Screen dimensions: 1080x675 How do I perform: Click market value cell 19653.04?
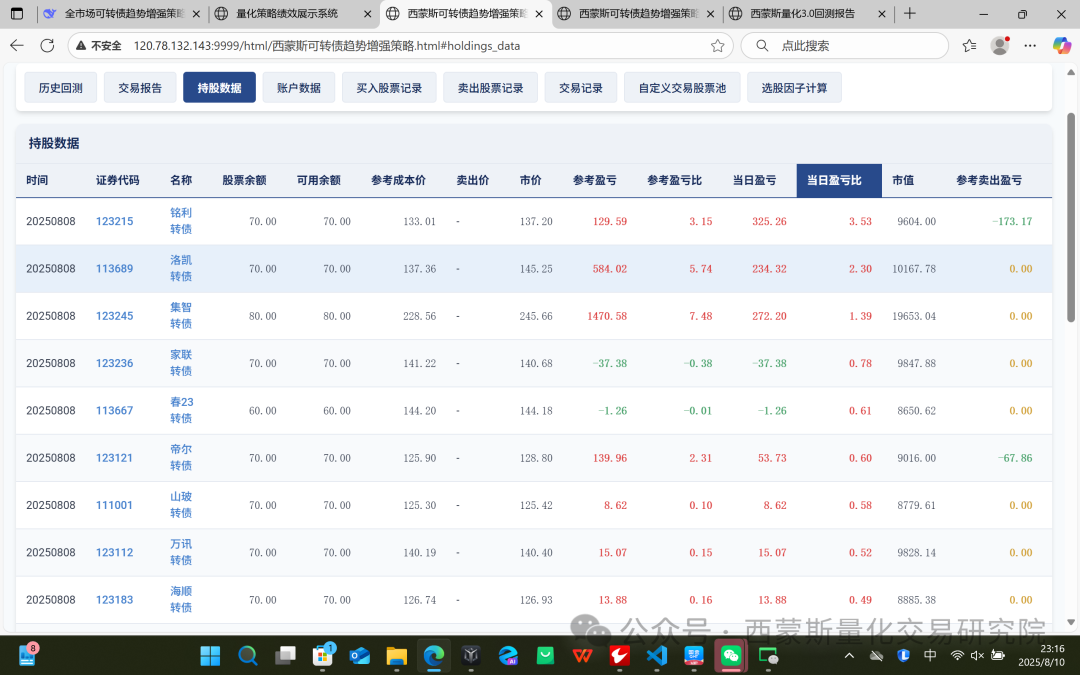click(914, 316)
